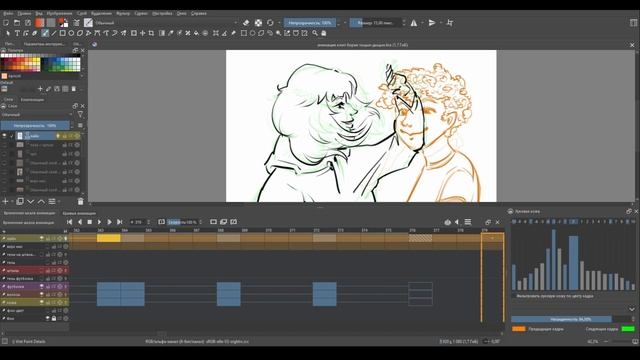Reload the original brush preset
This screenshot has width=640, height=360.
pyautogui.click(x=270, y=23)
